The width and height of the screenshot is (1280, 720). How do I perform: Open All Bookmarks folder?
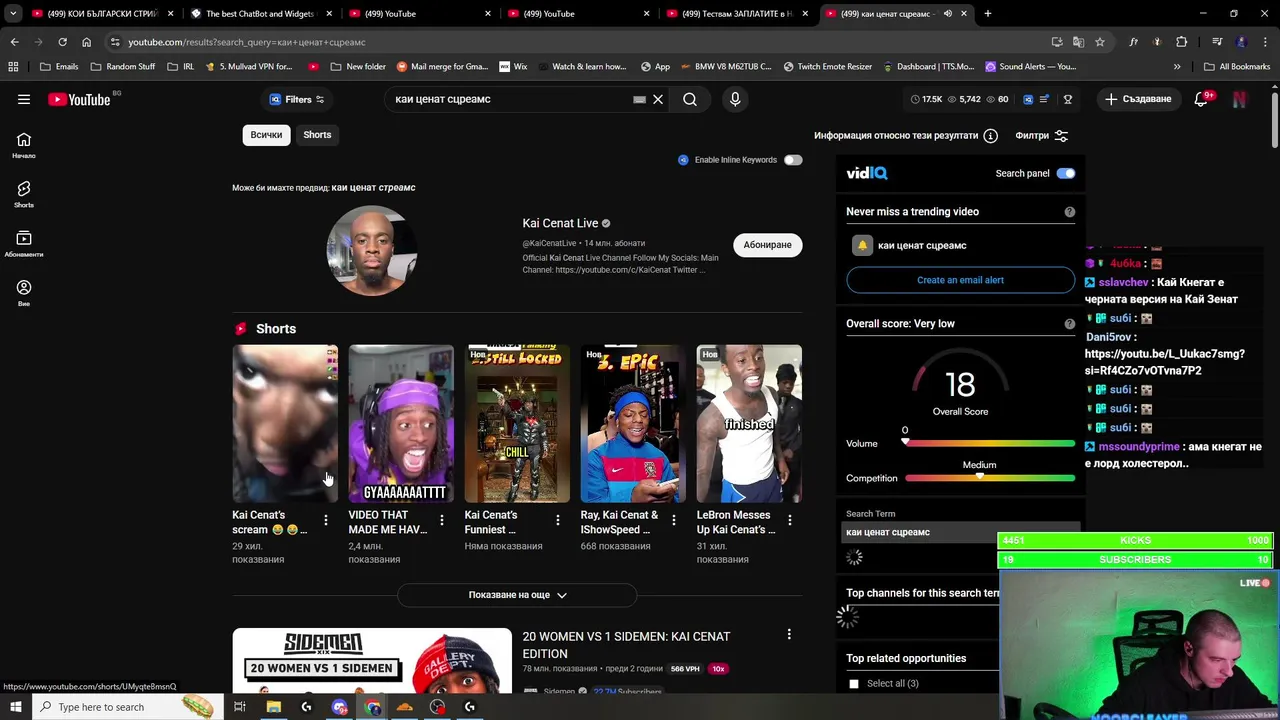[1237, 67]
